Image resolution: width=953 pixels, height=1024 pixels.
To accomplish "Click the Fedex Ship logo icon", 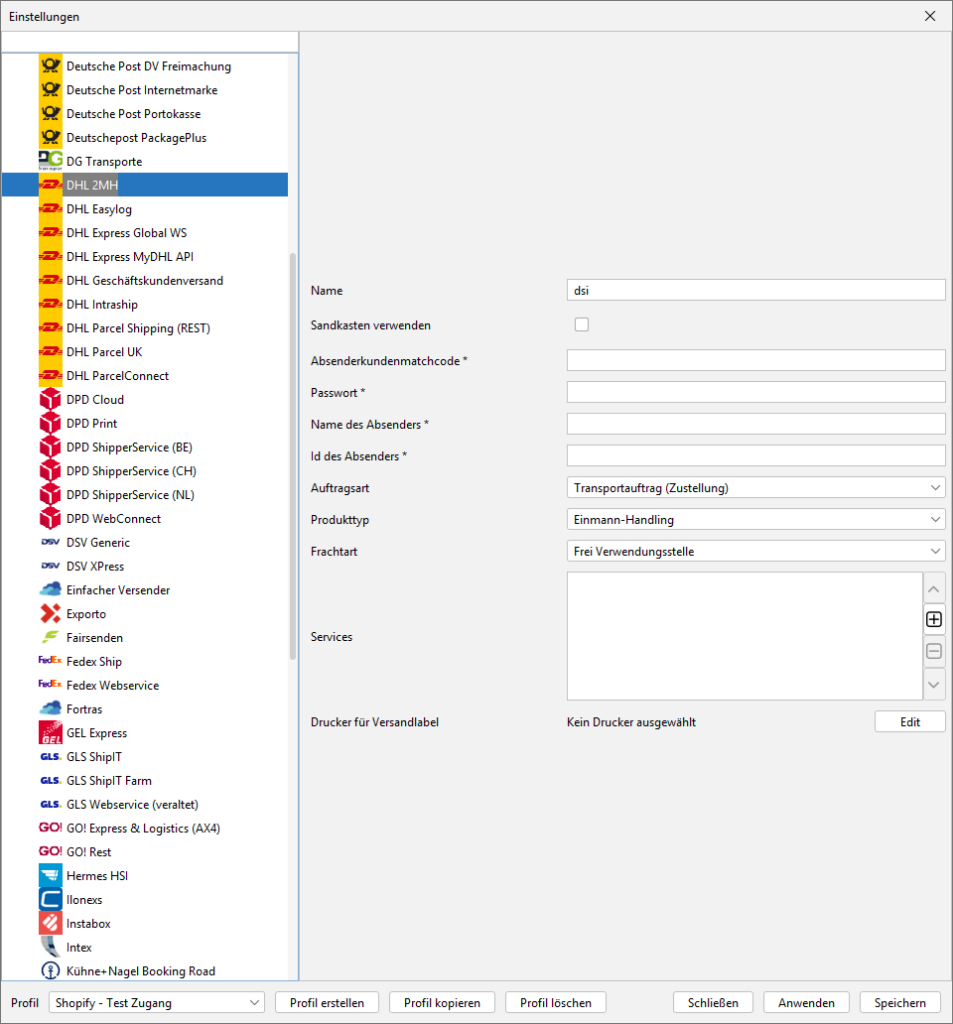I will pos(50,661).
